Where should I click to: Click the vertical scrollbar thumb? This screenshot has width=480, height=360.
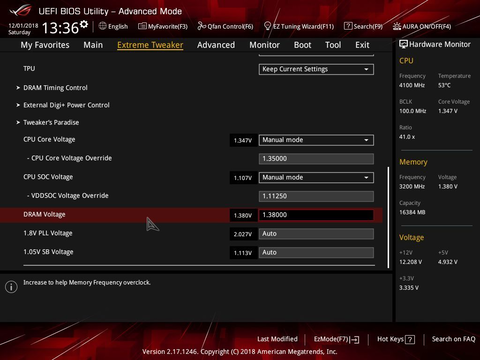388,217
